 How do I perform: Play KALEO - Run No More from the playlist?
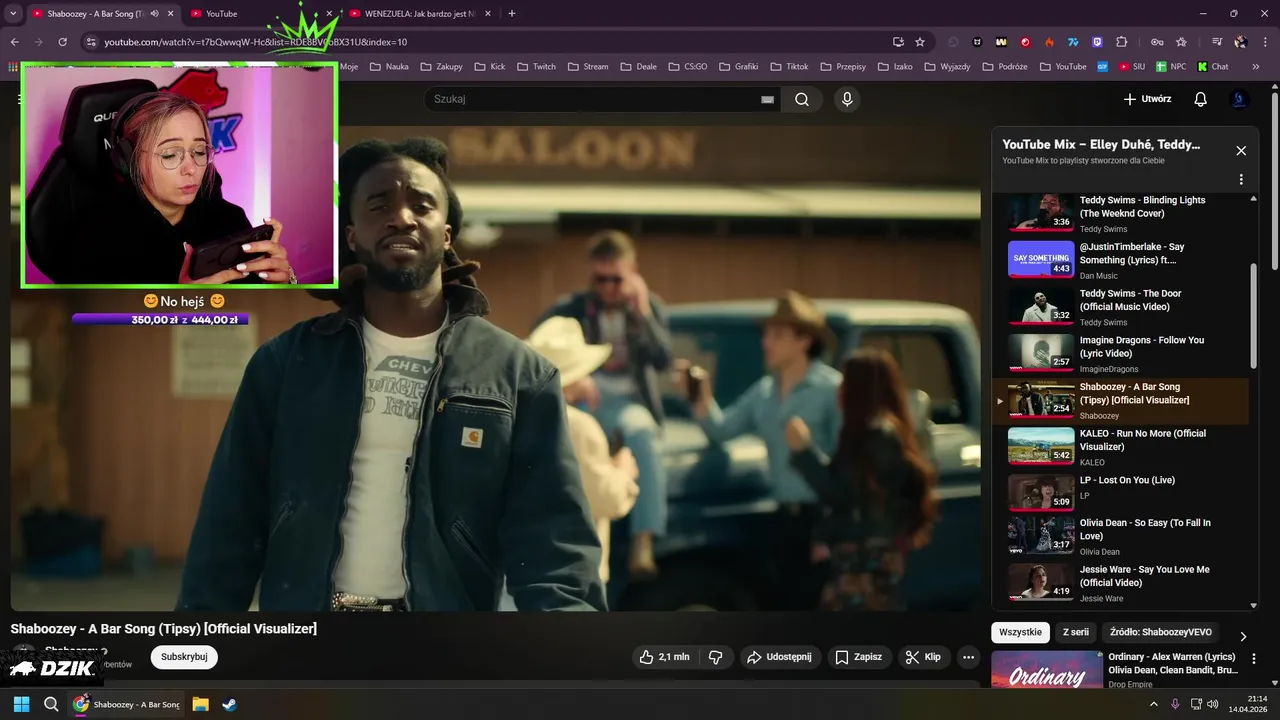point(1121,448)
